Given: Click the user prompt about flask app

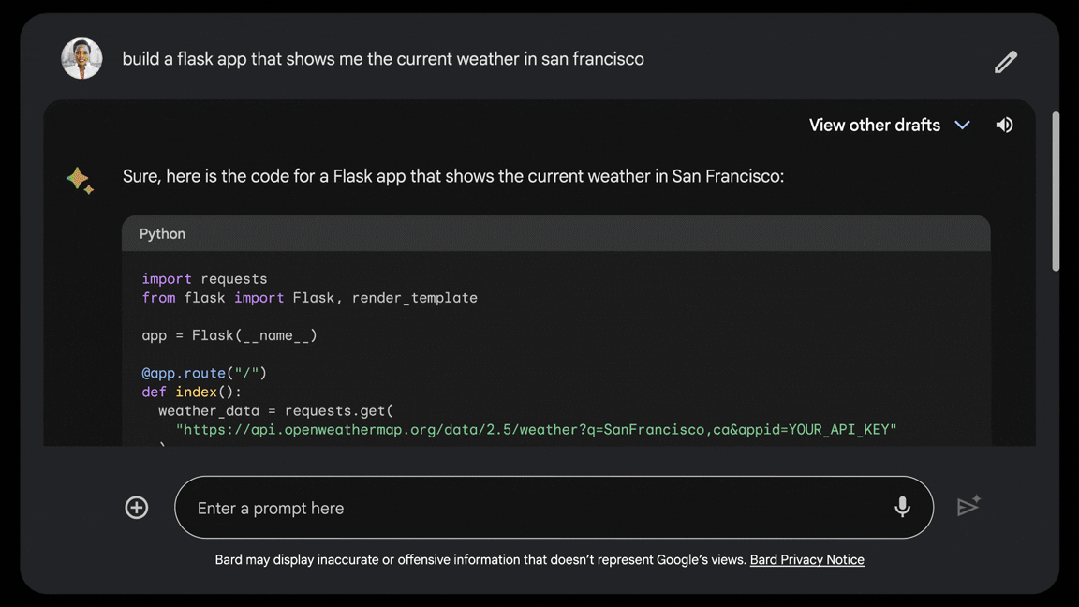Looking at the screenshot, I should (383, 59).
